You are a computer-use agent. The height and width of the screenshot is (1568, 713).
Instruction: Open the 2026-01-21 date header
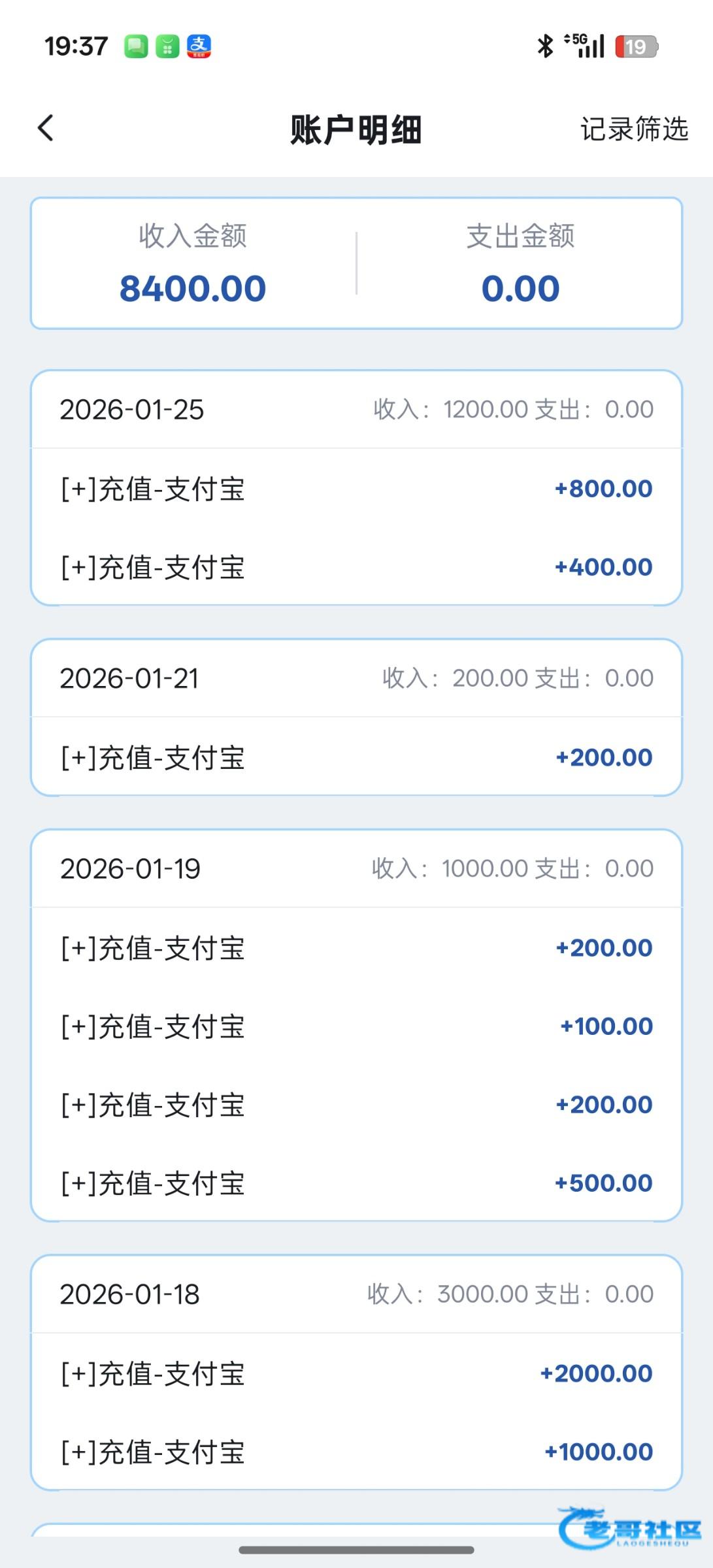click(356, 678)
